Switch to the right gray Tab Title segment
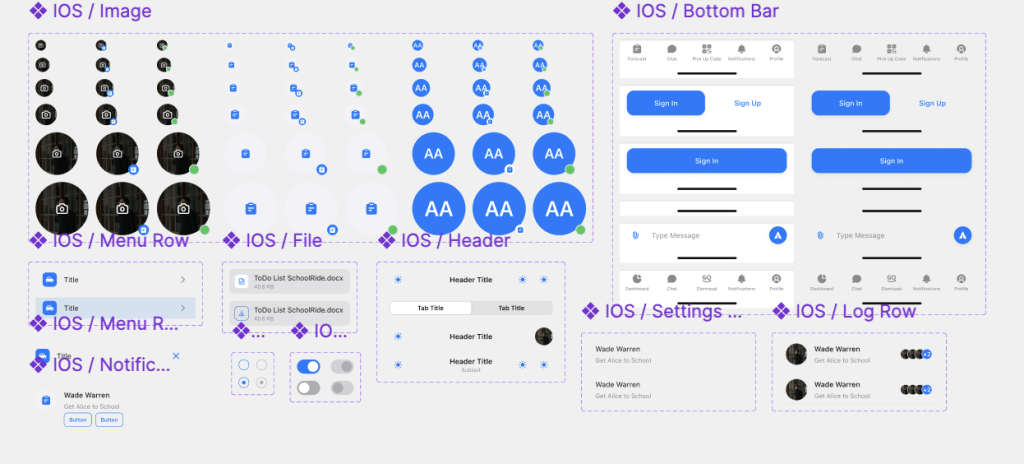Viewport: 1024px width, 464px height. pyautogui.click(x=511, y=308)
